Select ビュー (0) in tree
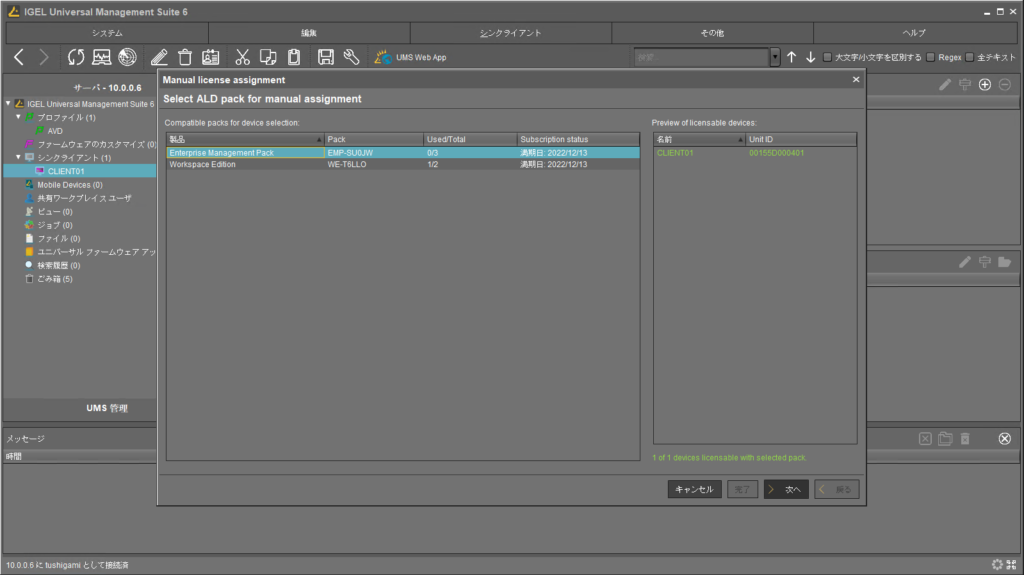 [55, 212]
